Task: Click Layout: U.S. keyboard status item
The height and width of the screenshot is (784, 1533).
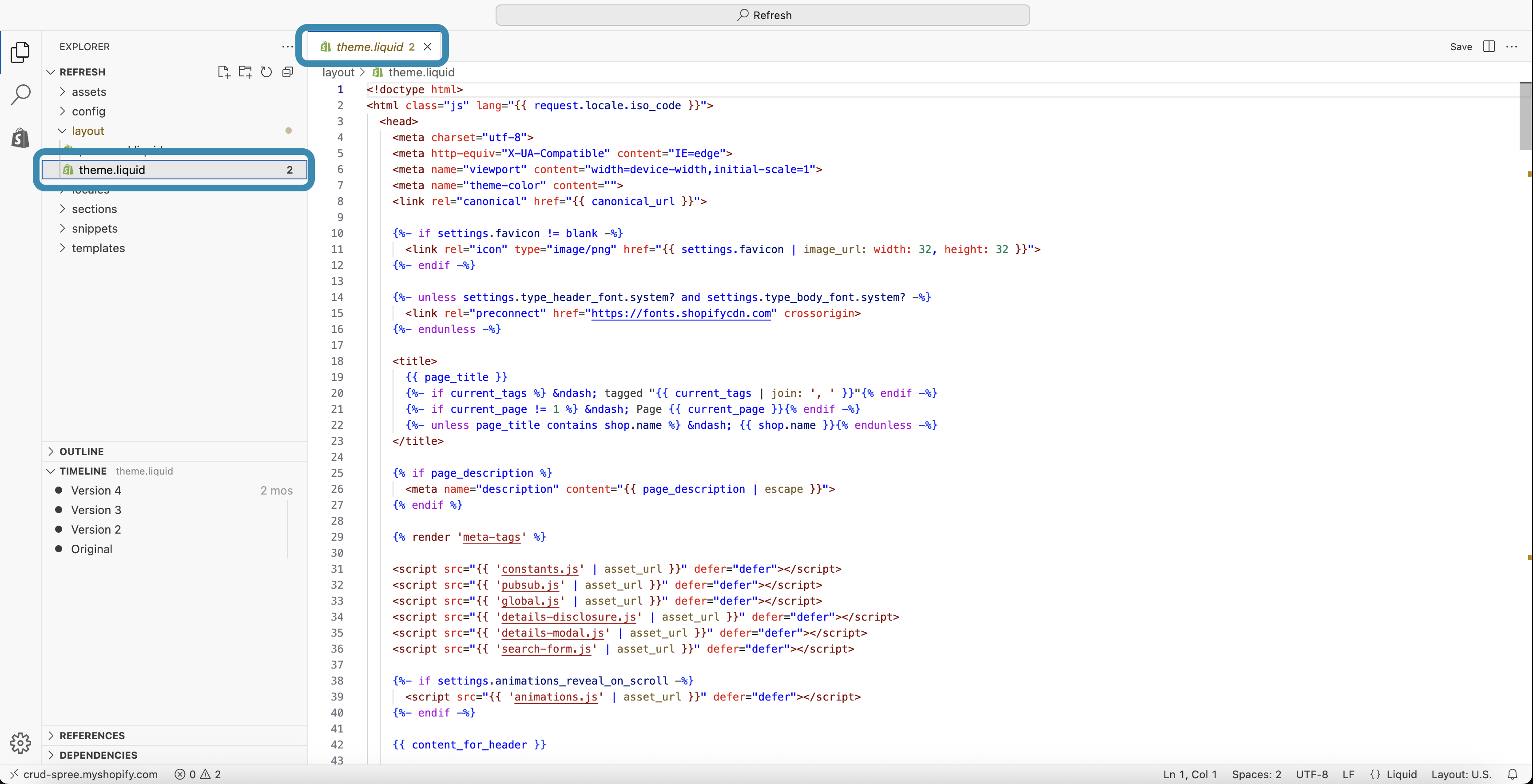Action: [1461, 775]
